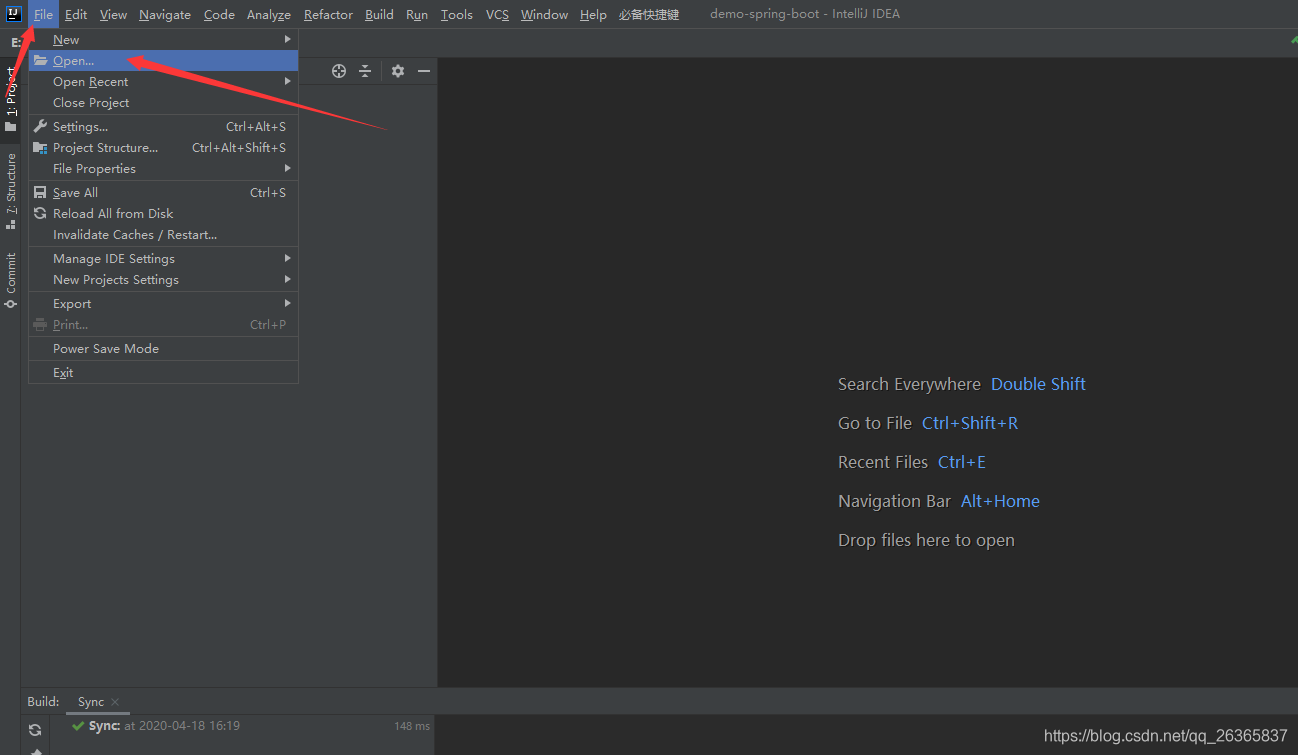Image resolution: width=1298 pixels, height=755 pixels.
Task: Click the Project Structure folder icon
Action: pyautogui.click(x=40, y=148)
